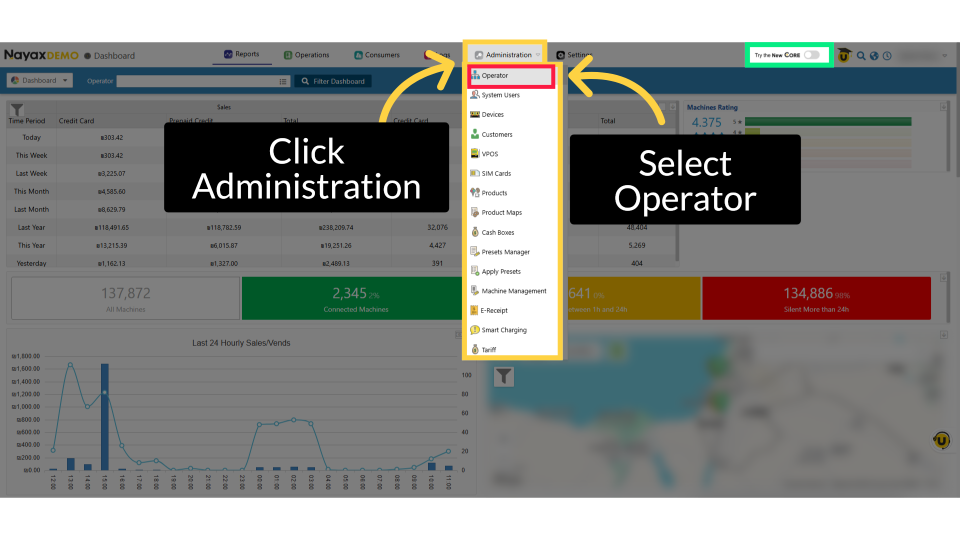
Task: Click the green Connected Machines tile
Action: pos(353,298)
